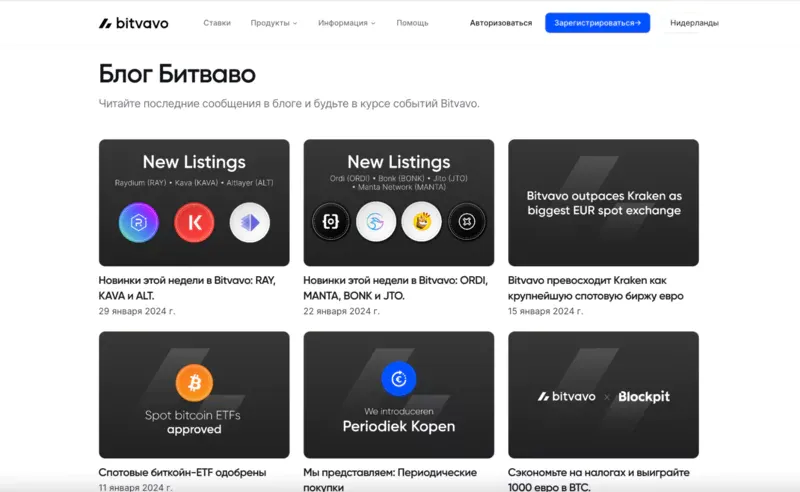Open the 'Bitvavo outpaces Kraken' thumbnail

pos(603,203)
